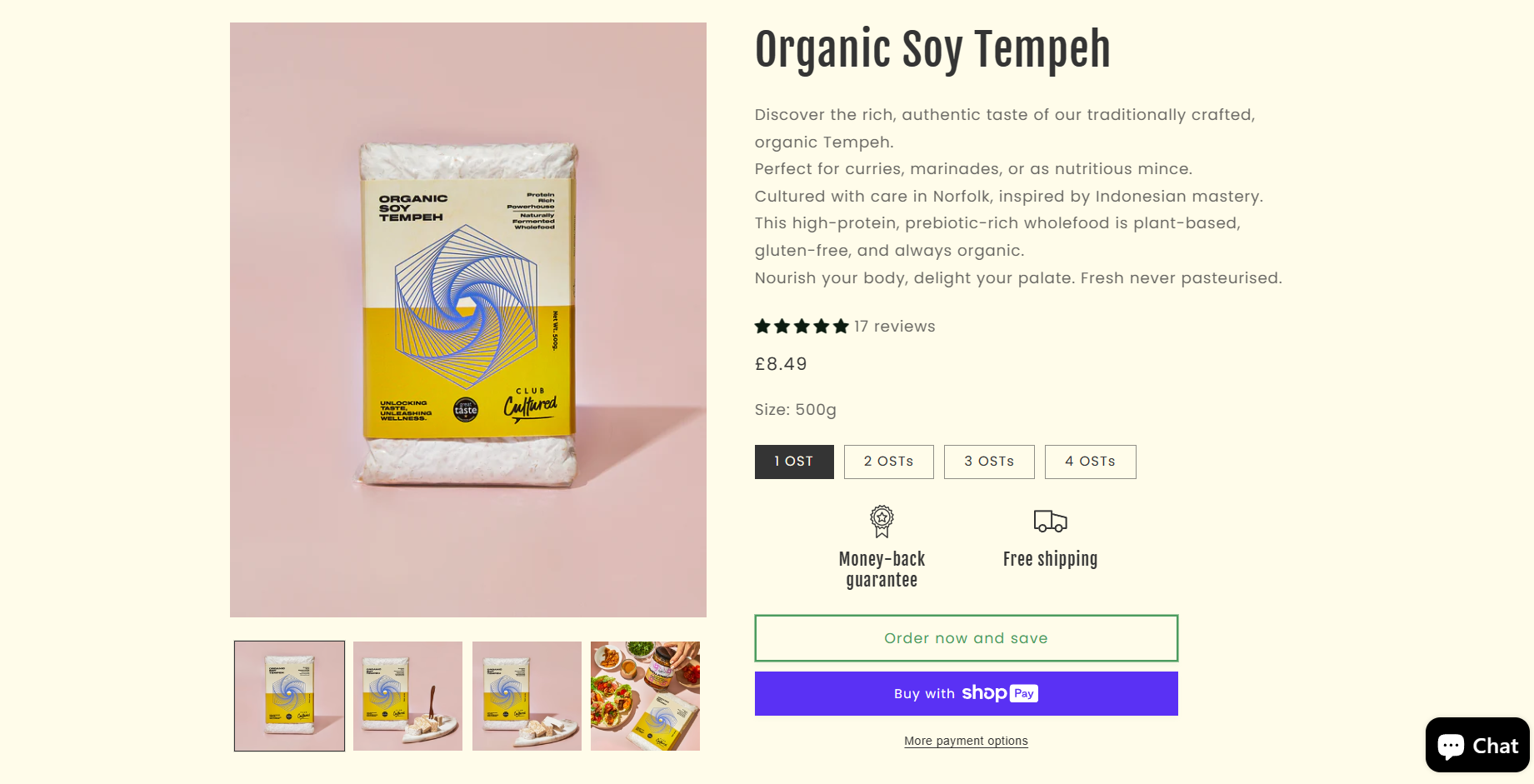Click the Organic Soy Tempeh title

click(x=932, y=49)
